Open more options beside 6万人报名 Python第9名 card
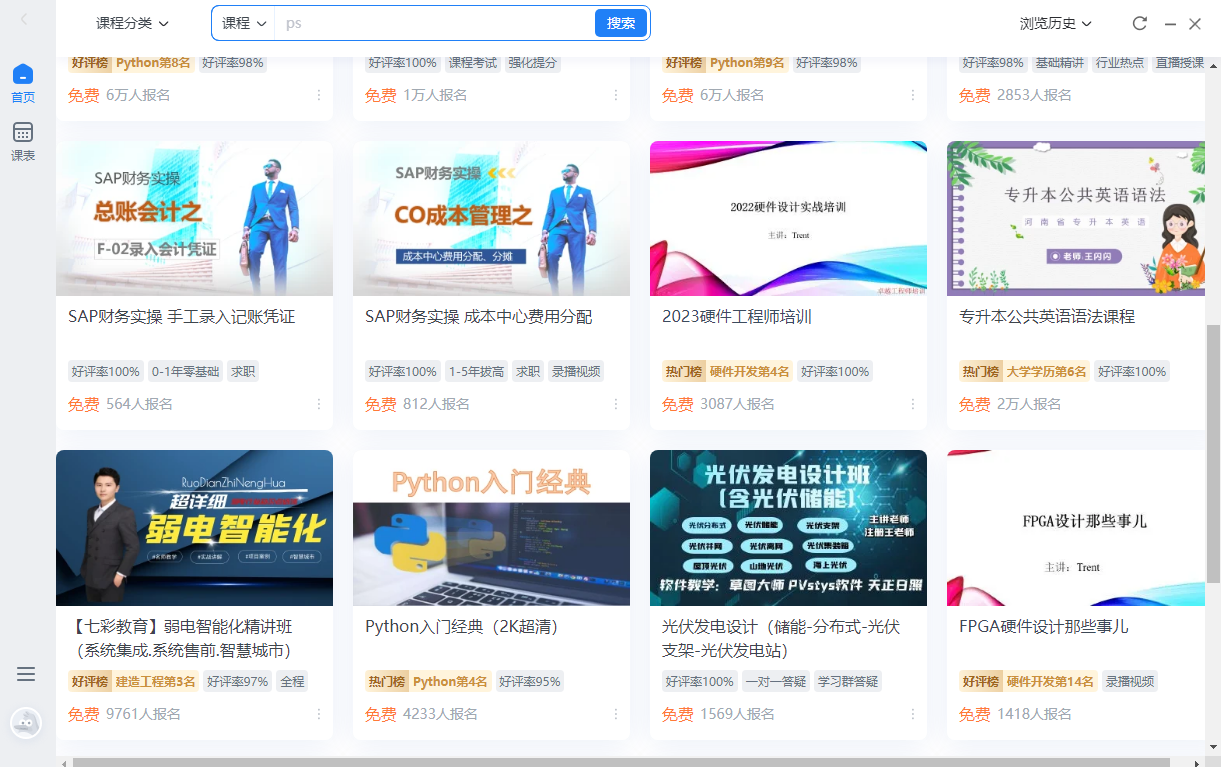 pyautogui.click(x=913, y=95)
